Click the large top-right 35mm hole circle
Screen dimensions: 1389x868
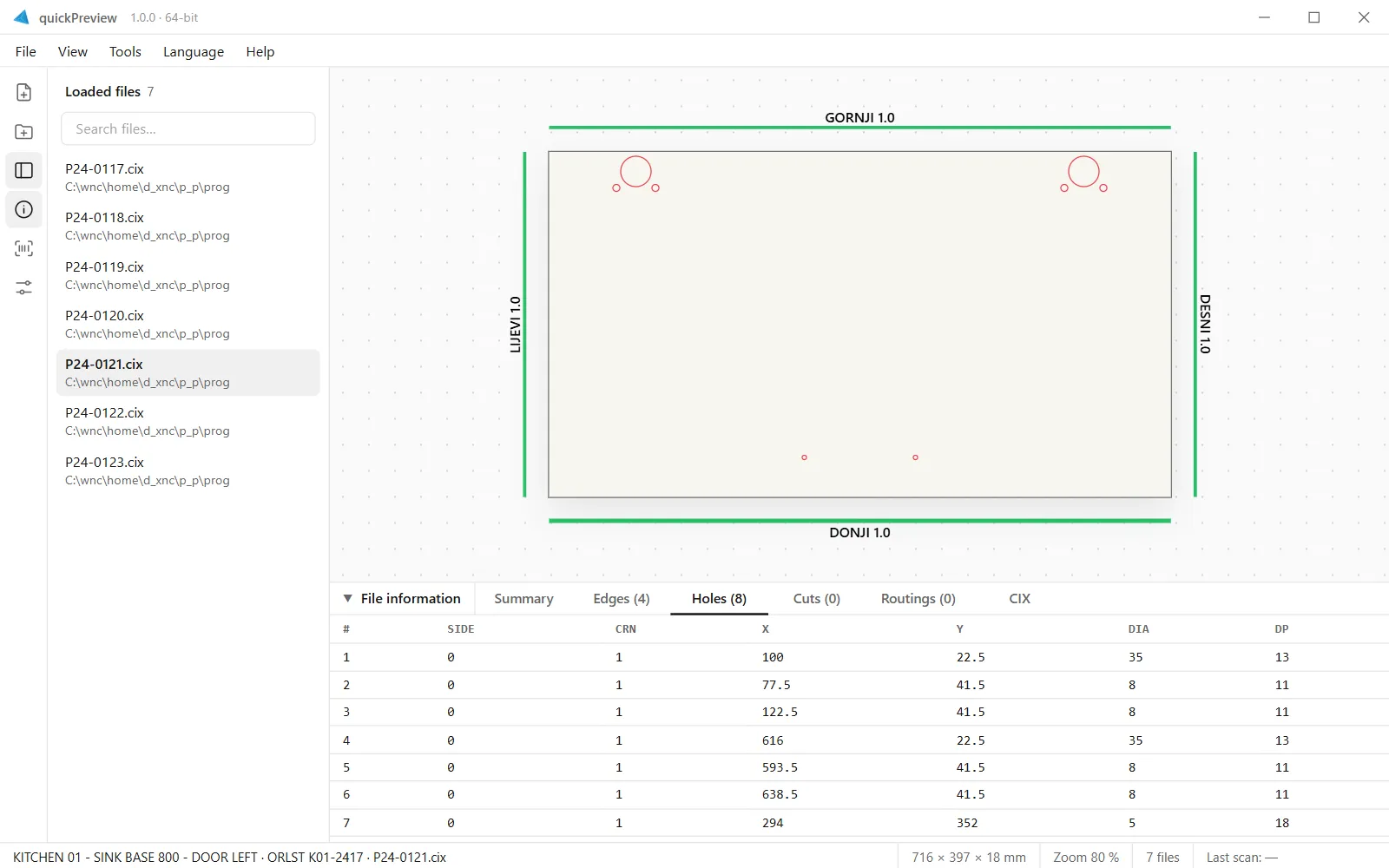tap(1083, 172)
